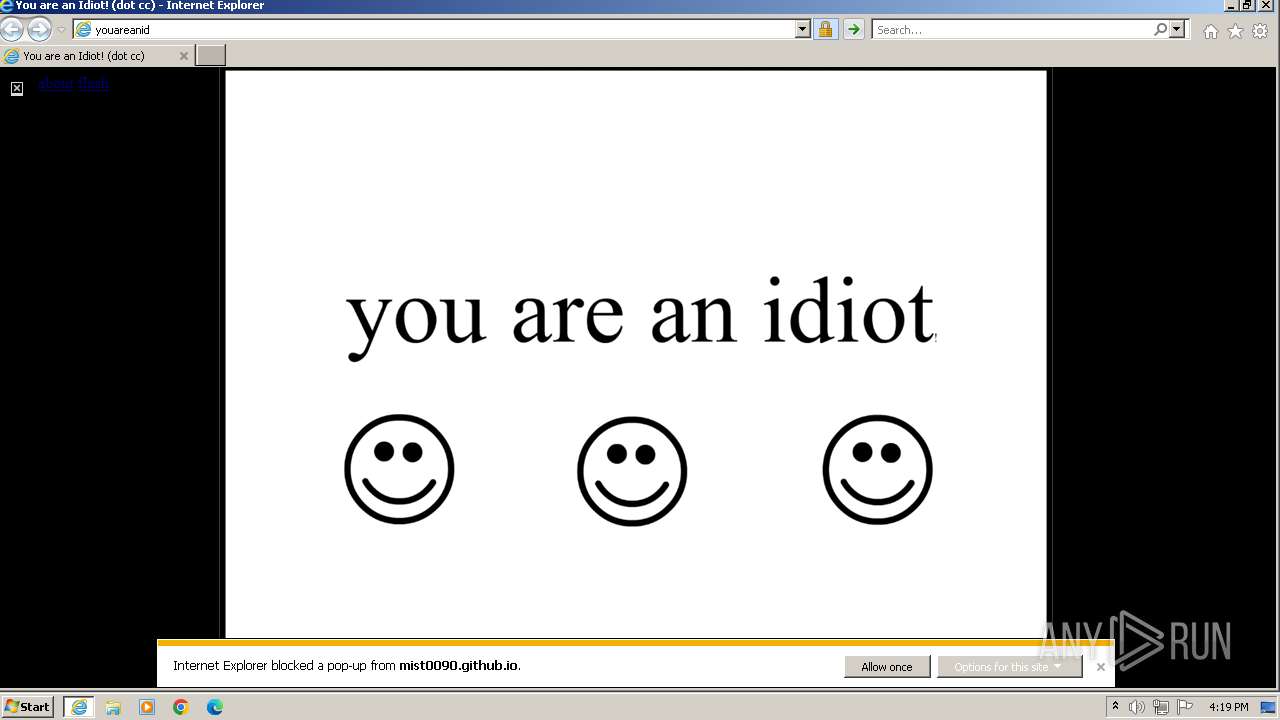Open the Windows Start button
This screenshot has width=1280, height=720.
pyautogui.click(x=28, y=707)
